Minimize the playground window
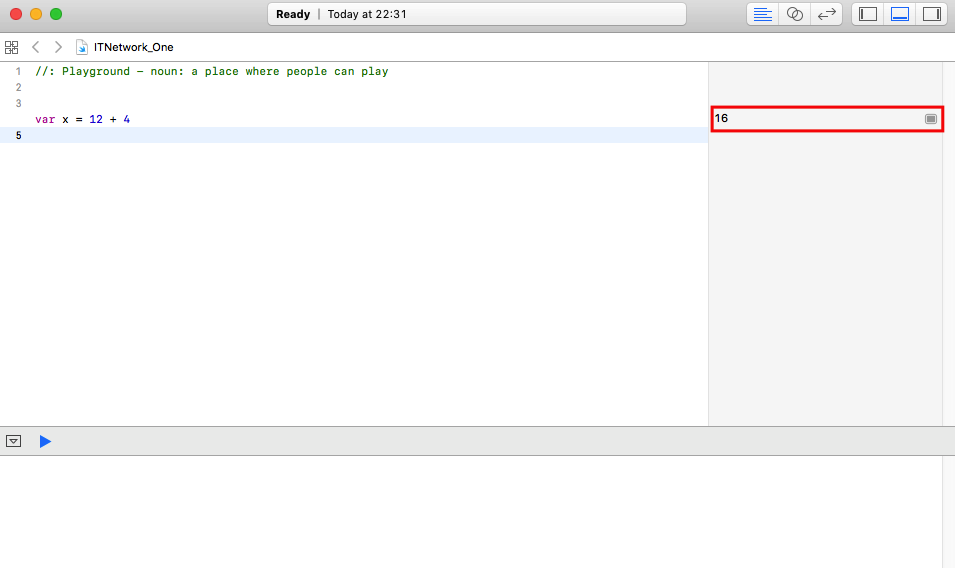955x568 pixels. click(x=36, y=14)
